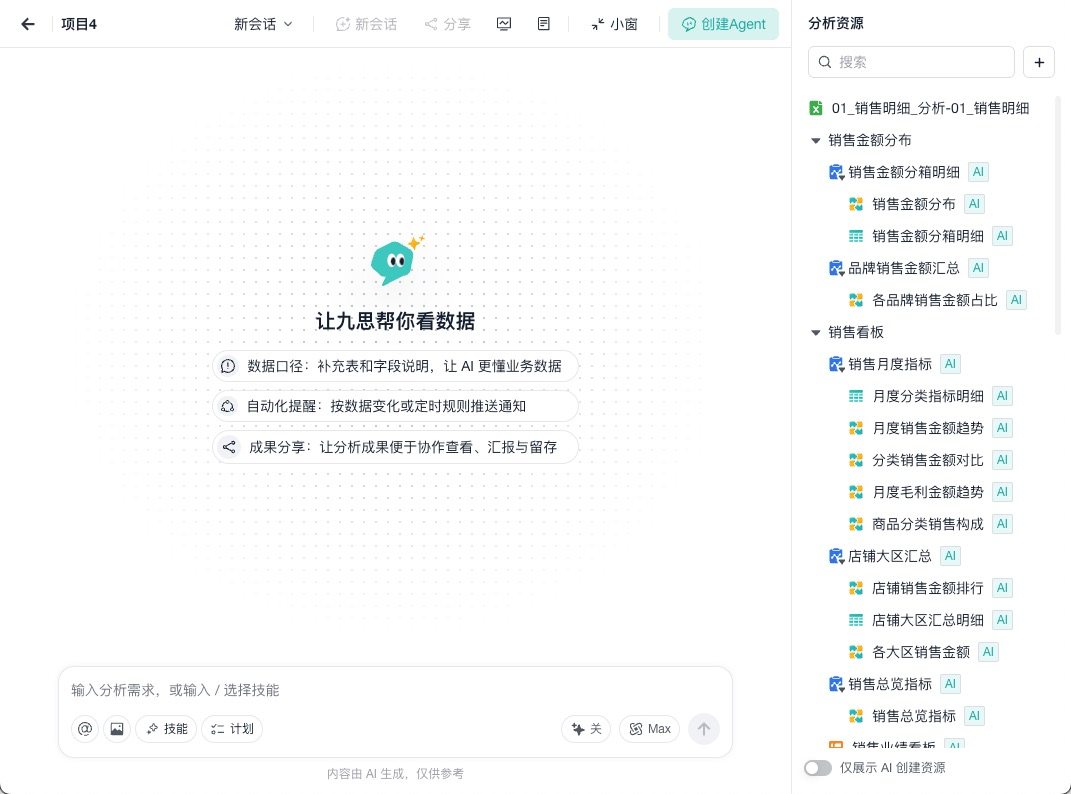
Task: Collapse the 销售金额分布 group
Action: pos(816,140)
